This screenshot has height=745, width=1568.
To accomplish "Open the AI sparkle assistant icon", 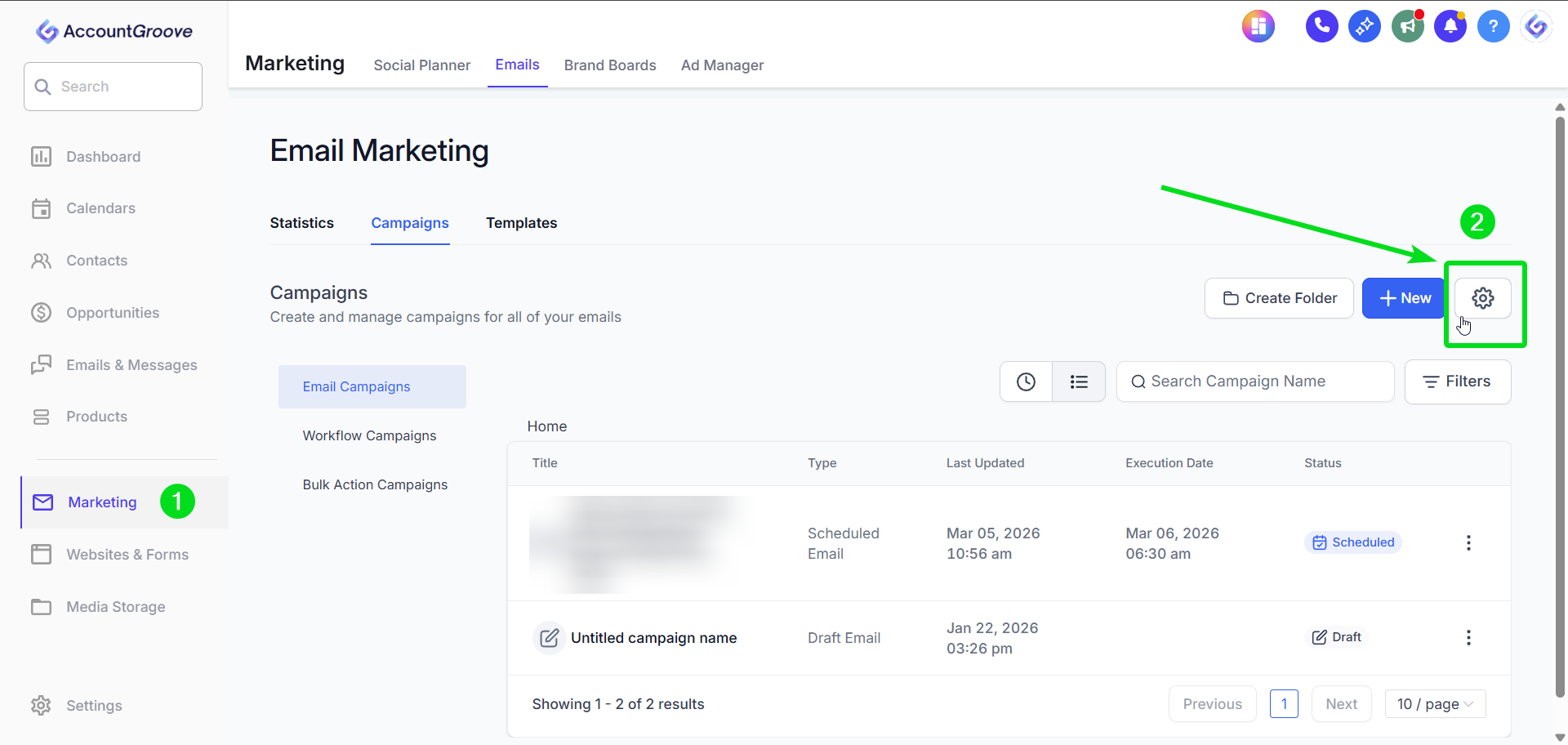I will (x=1365, y=27).
